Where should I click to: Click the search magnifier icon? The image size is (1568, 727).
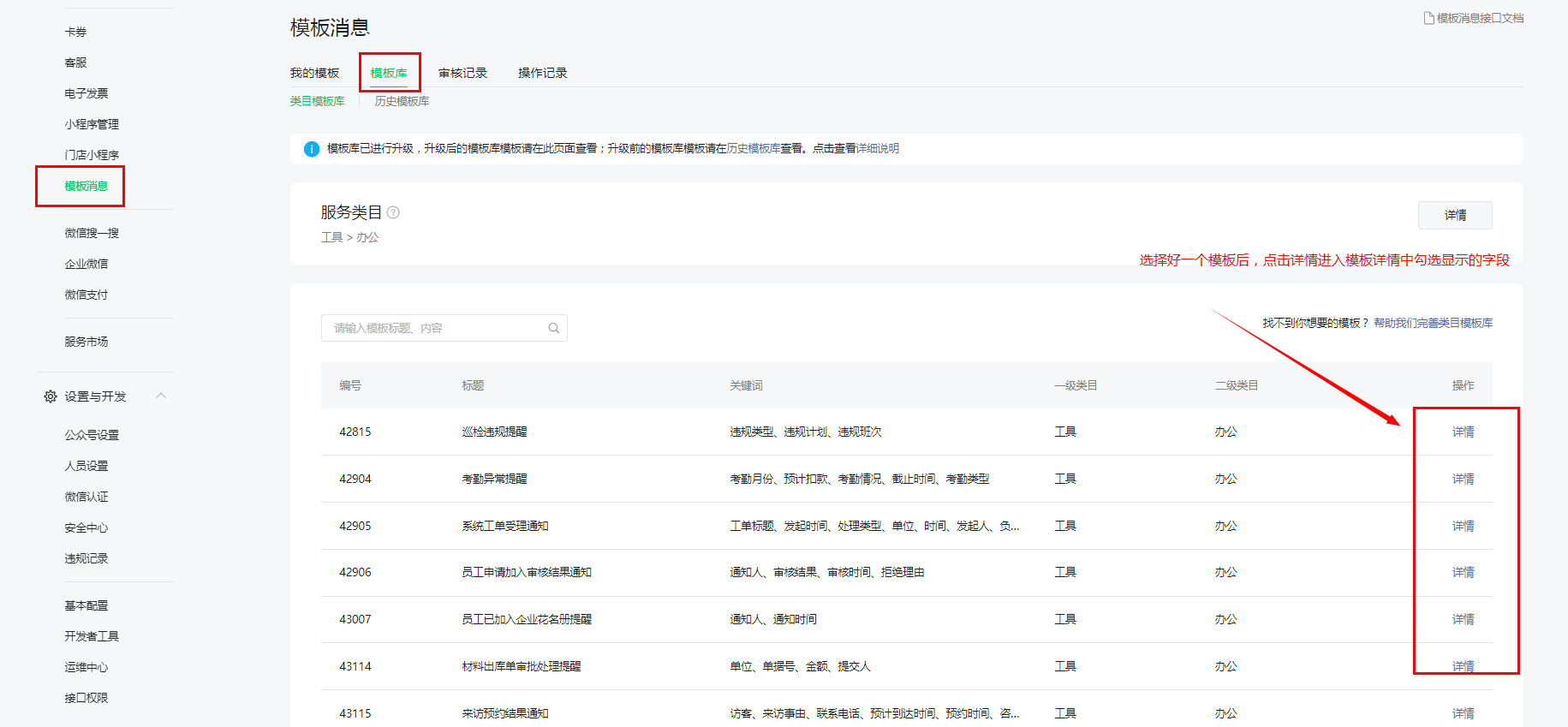[x=553, y=328]
